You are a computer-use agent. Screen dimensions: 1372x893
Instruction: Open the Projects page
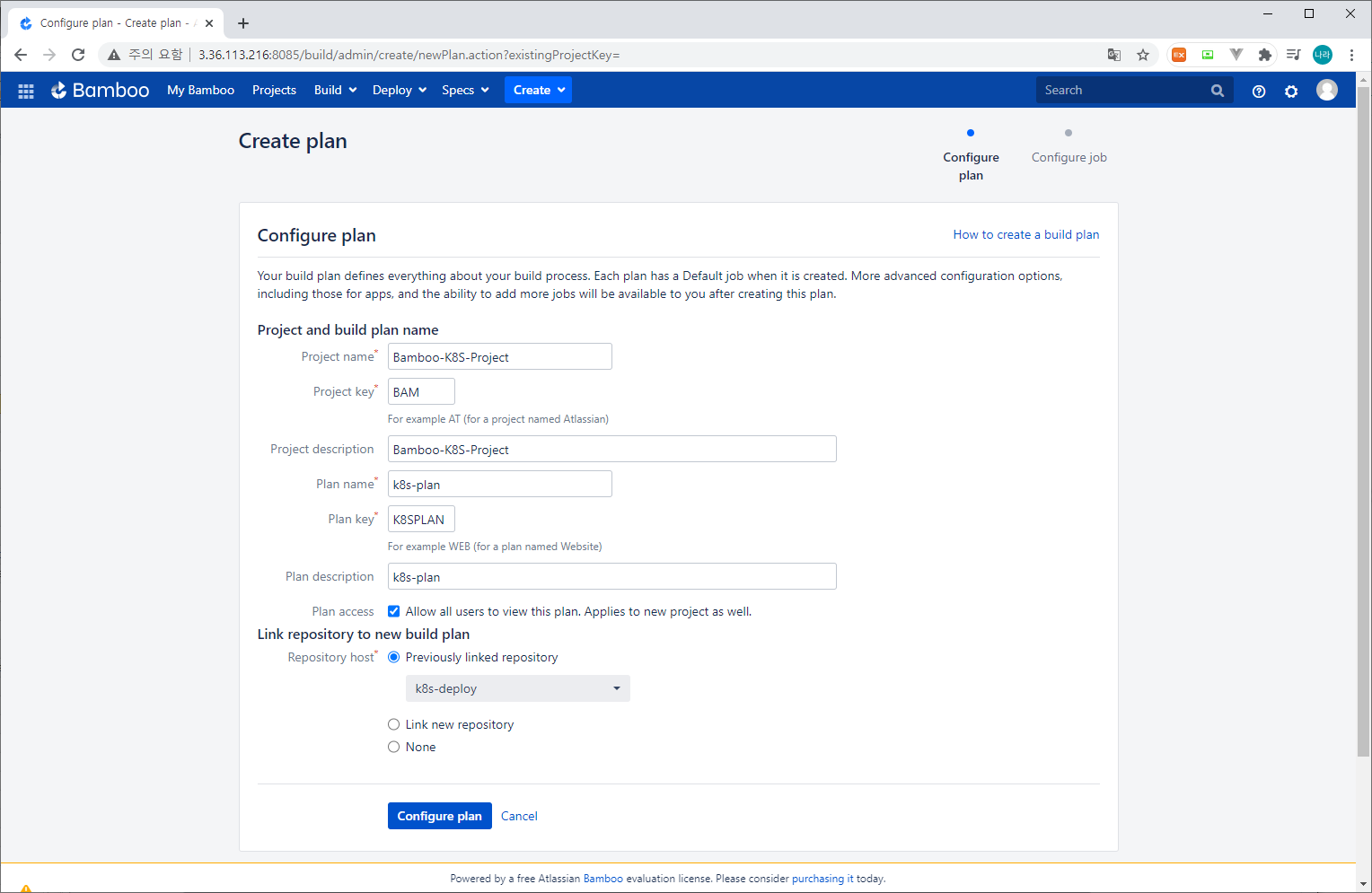(274, 90)
